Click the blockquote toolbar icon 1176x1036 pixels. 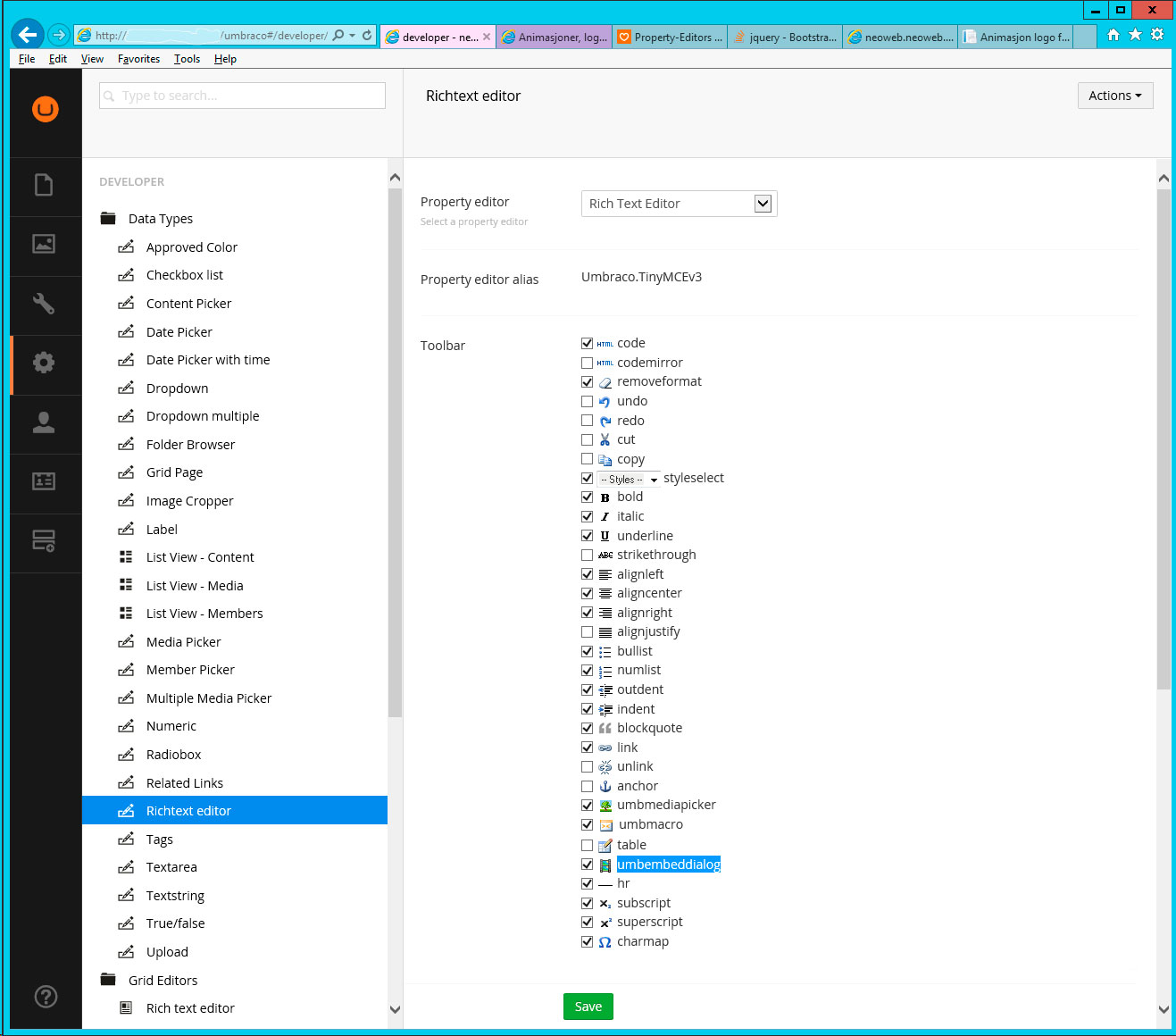605,728
